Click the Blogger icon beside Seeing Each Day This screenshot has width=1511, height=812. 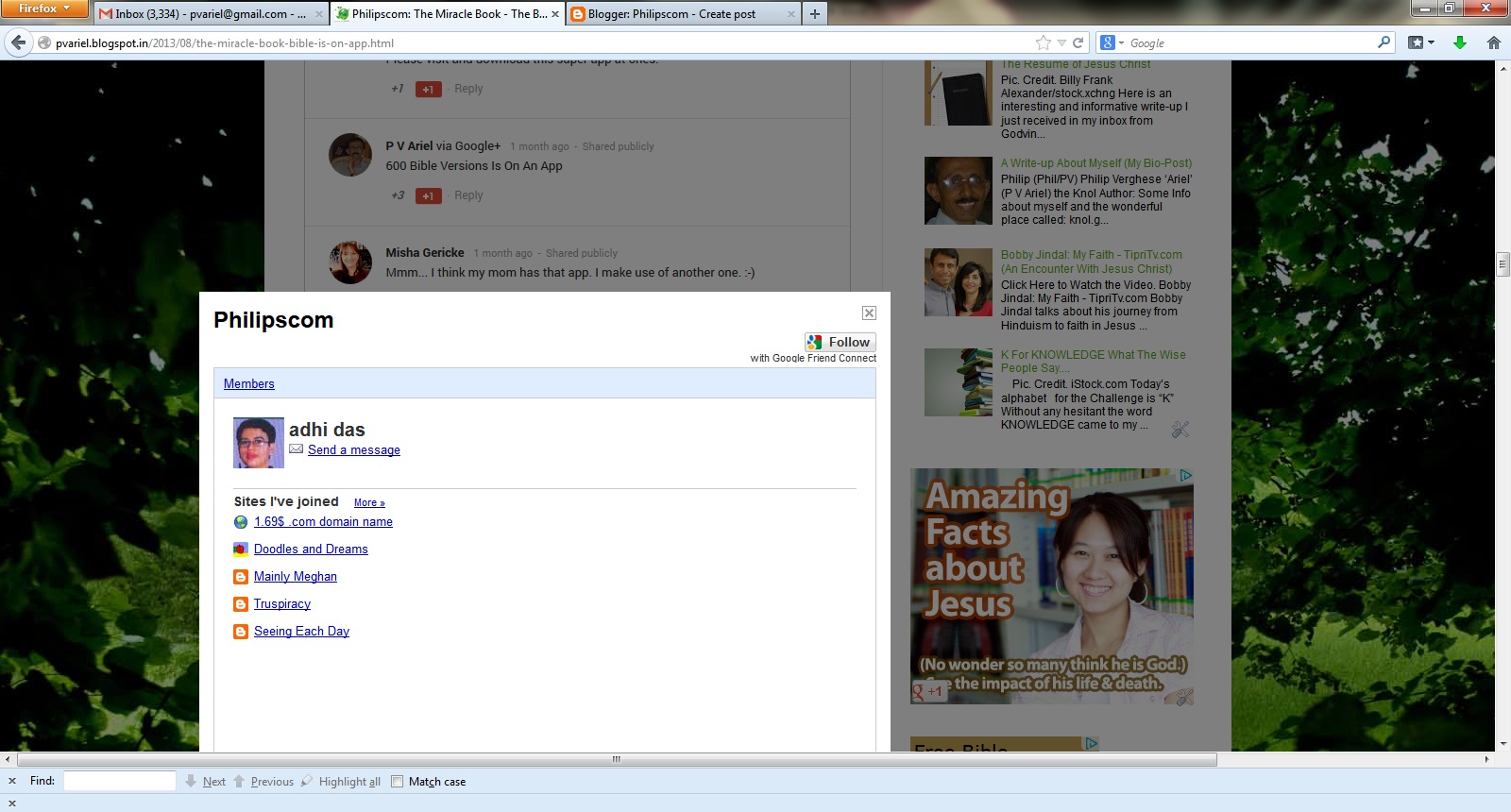241,632
